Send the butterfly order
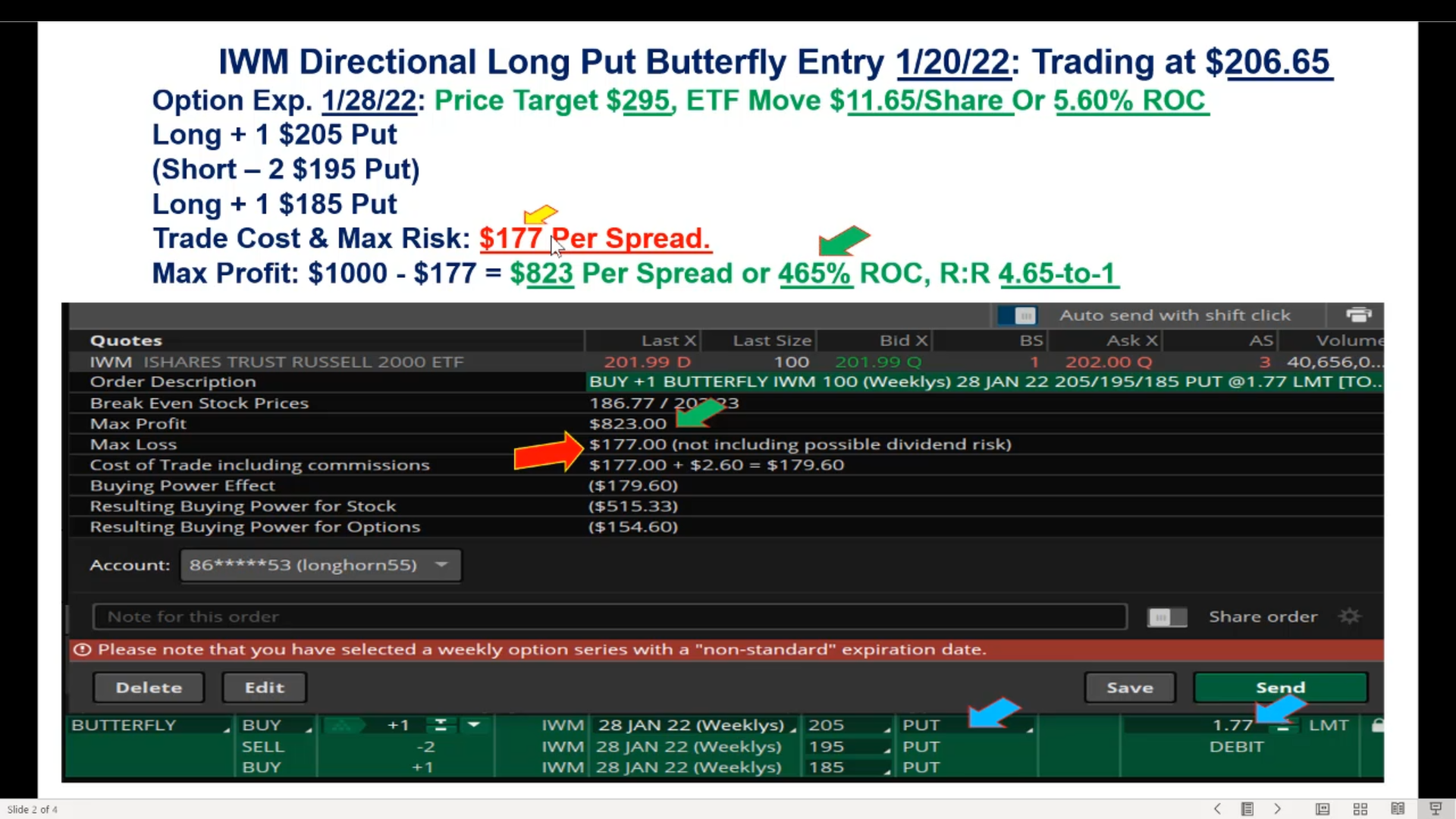1456x819 pixels. (x=1281, y=687)
